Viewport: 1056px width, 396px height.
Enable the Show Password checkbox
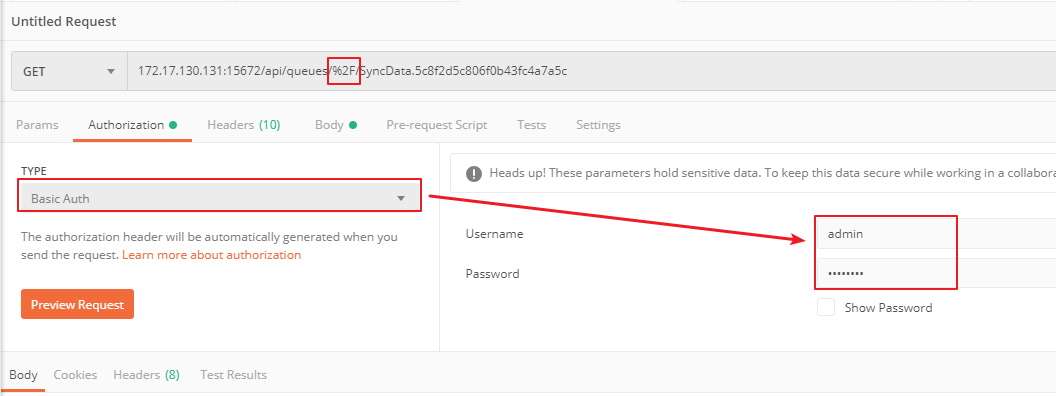click(x=826, y=307)
